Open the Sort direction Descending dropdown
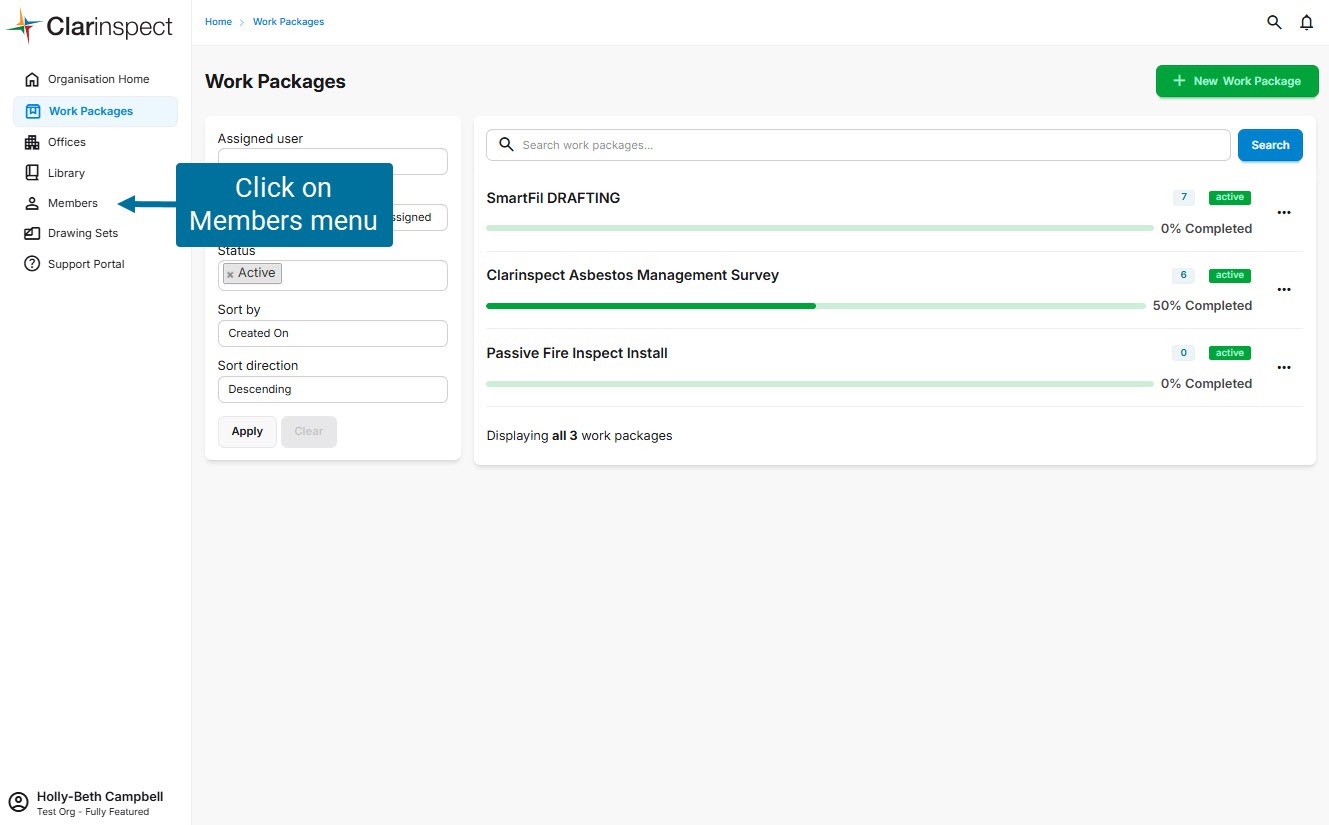 pos(332,389)
